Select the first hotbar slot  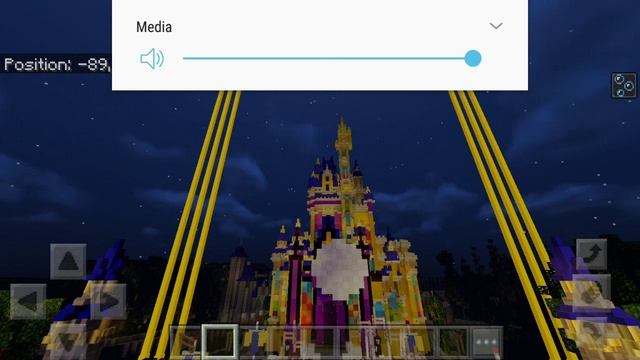pos(186,342)
